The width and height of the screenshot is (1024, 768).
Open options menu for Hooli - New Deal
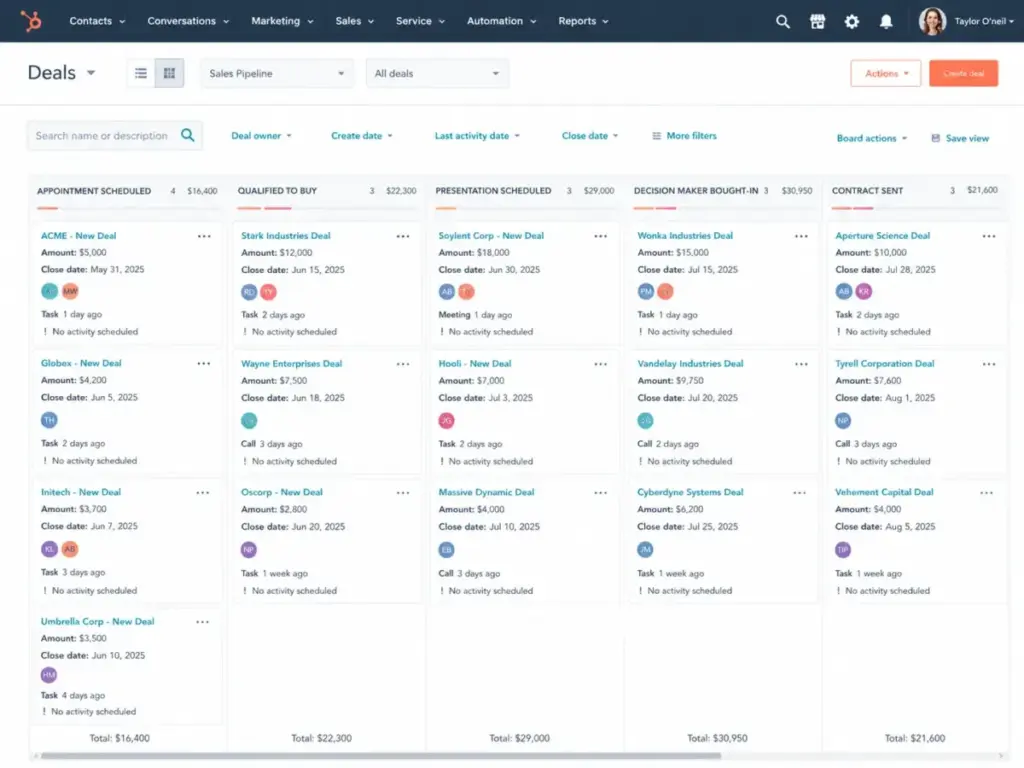point(601,364)
